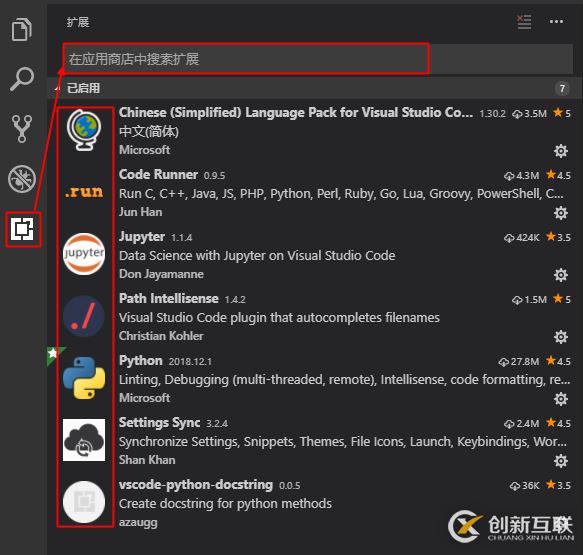The width and height of the screenshot is (583, 555).
Task: Click Code Runner's 'Run C, C++, Java' description
Action: click(x=341, y=194)
